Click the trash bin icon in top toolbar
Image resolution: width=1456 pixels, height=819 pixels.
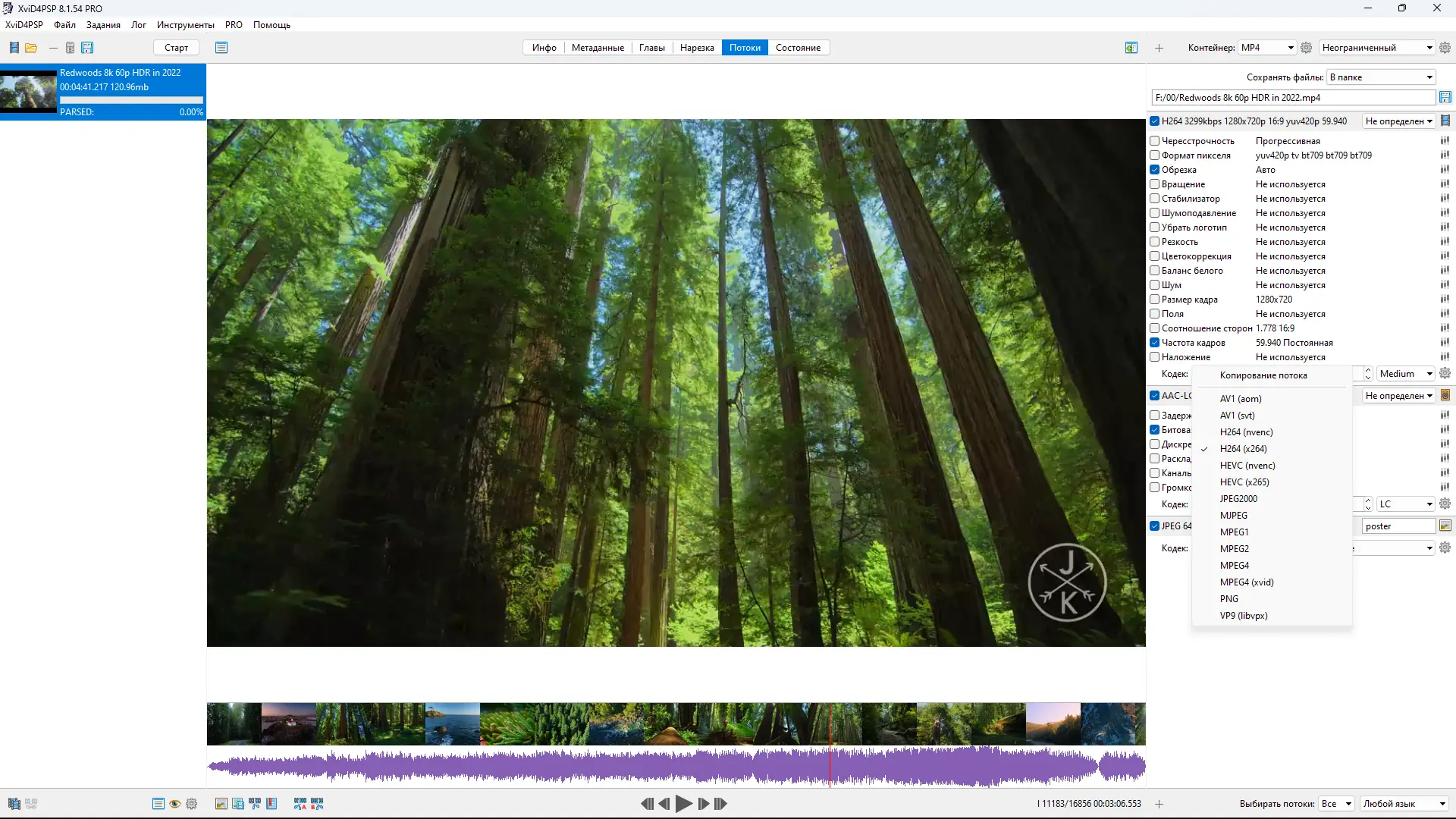point(70,48)
